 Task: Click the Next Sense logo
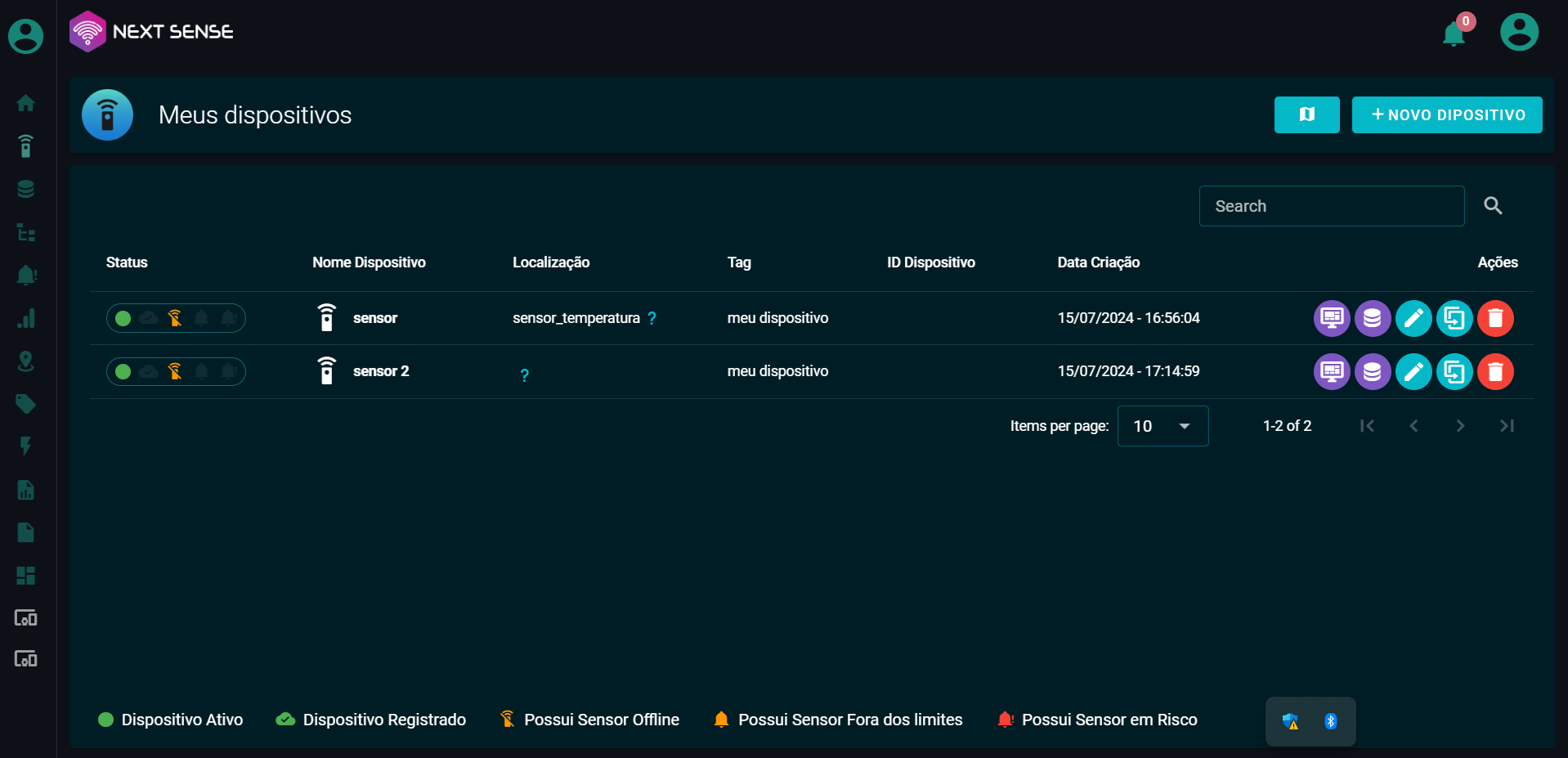152,32
